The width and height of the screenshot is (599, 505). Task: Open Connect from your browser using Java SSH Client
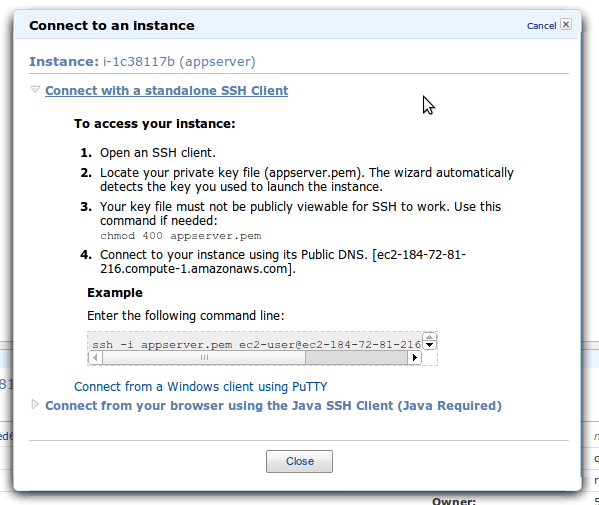[273, 406]
